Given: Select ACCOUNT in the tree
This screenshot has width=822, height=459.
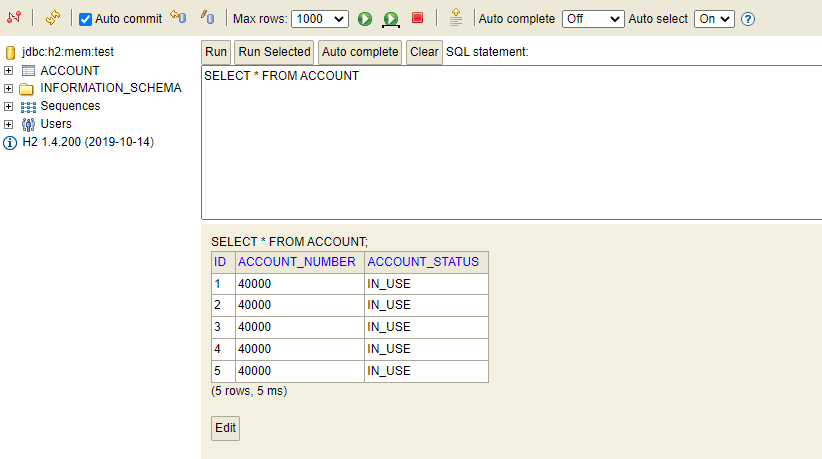Looking at the screenshot, I should pyautogui.click(x=70, y=71).
